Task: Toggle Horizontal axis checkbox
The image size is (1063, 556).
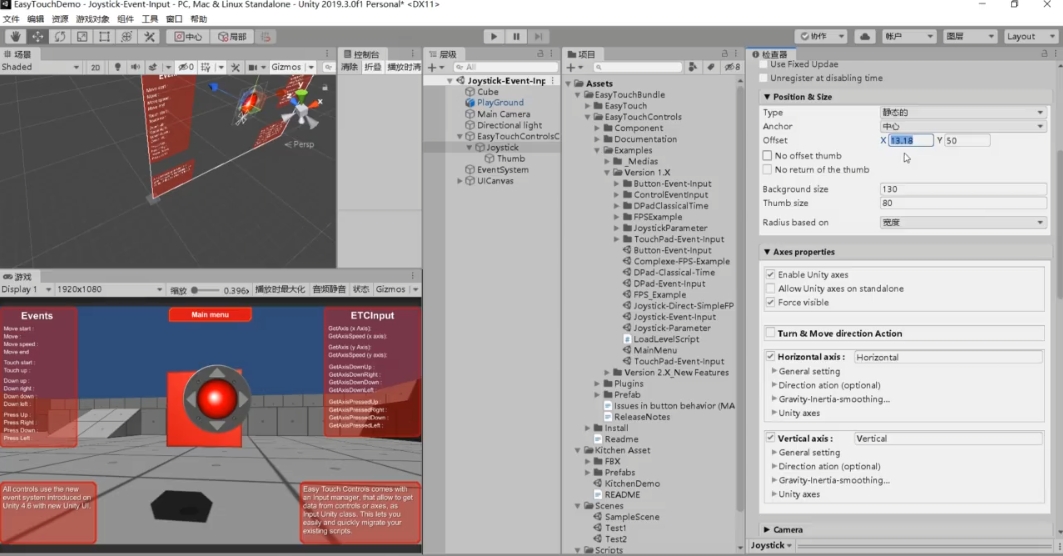Action: tap(770, 356)
